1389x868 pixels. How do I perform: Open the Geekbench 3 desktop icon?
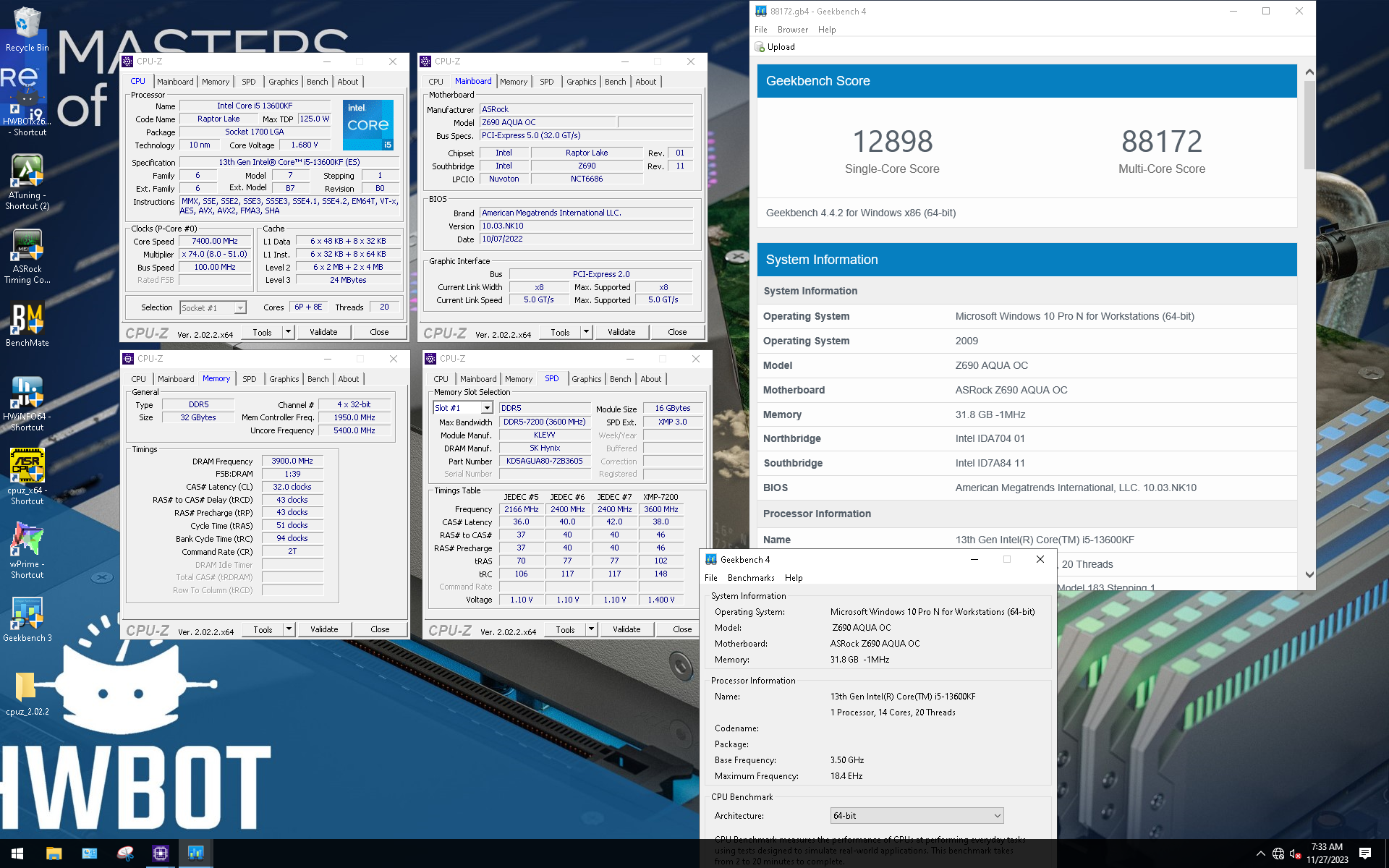[x=27, y=619]
